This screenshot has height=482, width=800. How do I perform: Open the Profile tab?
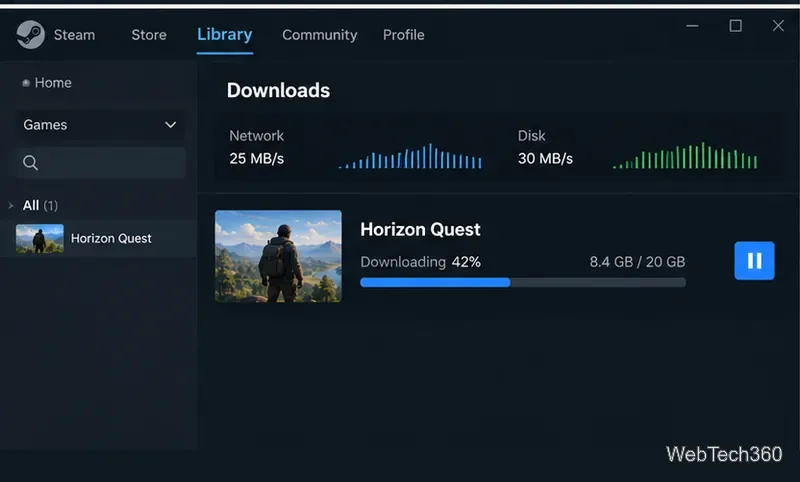404,35
